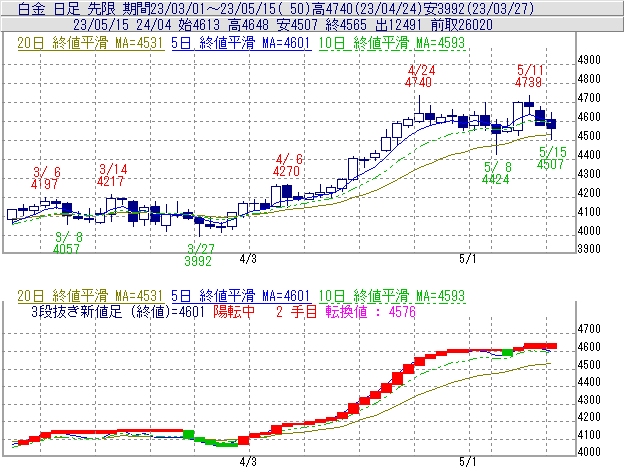Click the 終4565 closing price value
The image size is (624, 475).
tap(346, 25)
